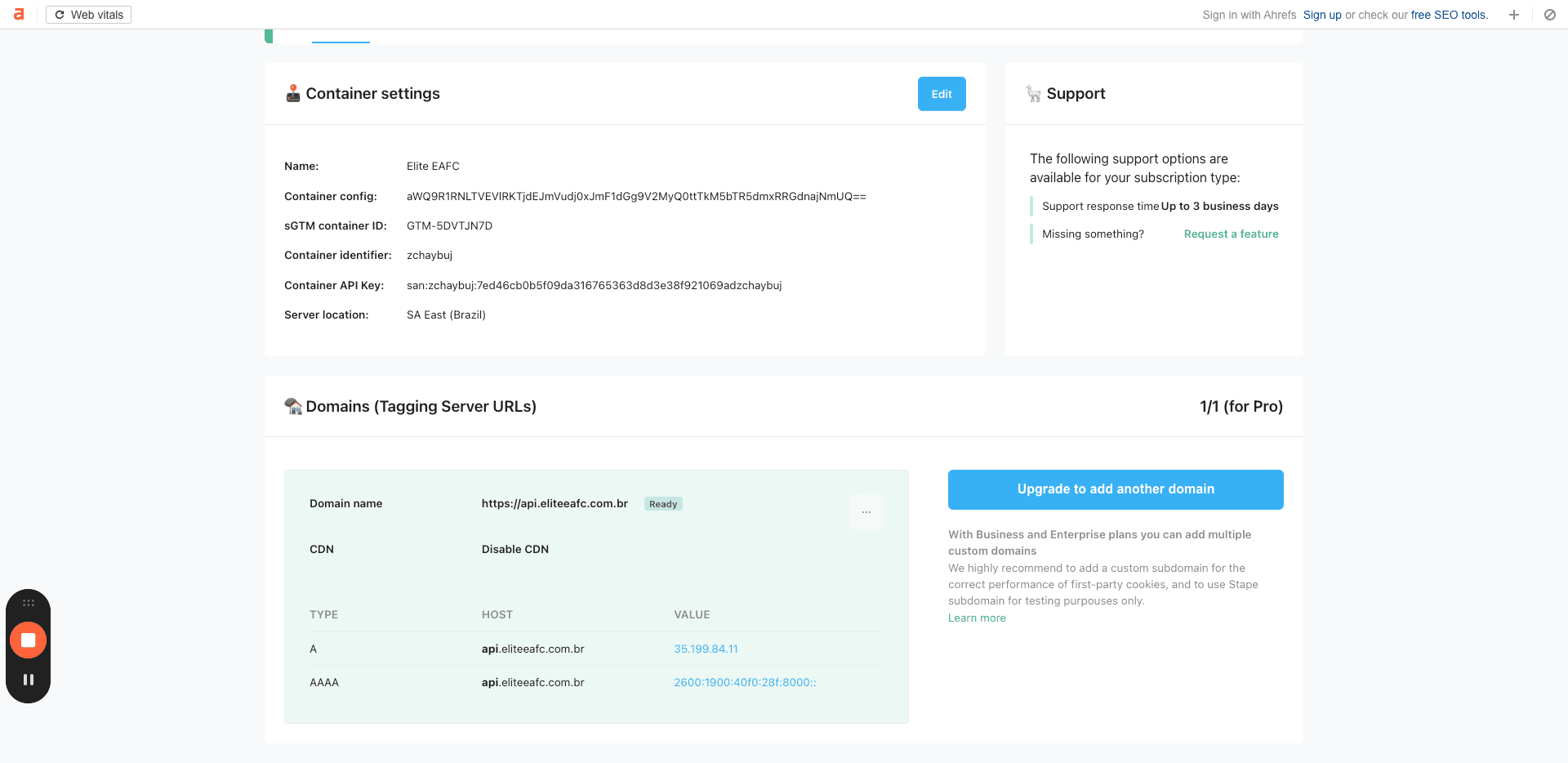
Task: Click the Ahrefs logo icon
Action: 19,15
